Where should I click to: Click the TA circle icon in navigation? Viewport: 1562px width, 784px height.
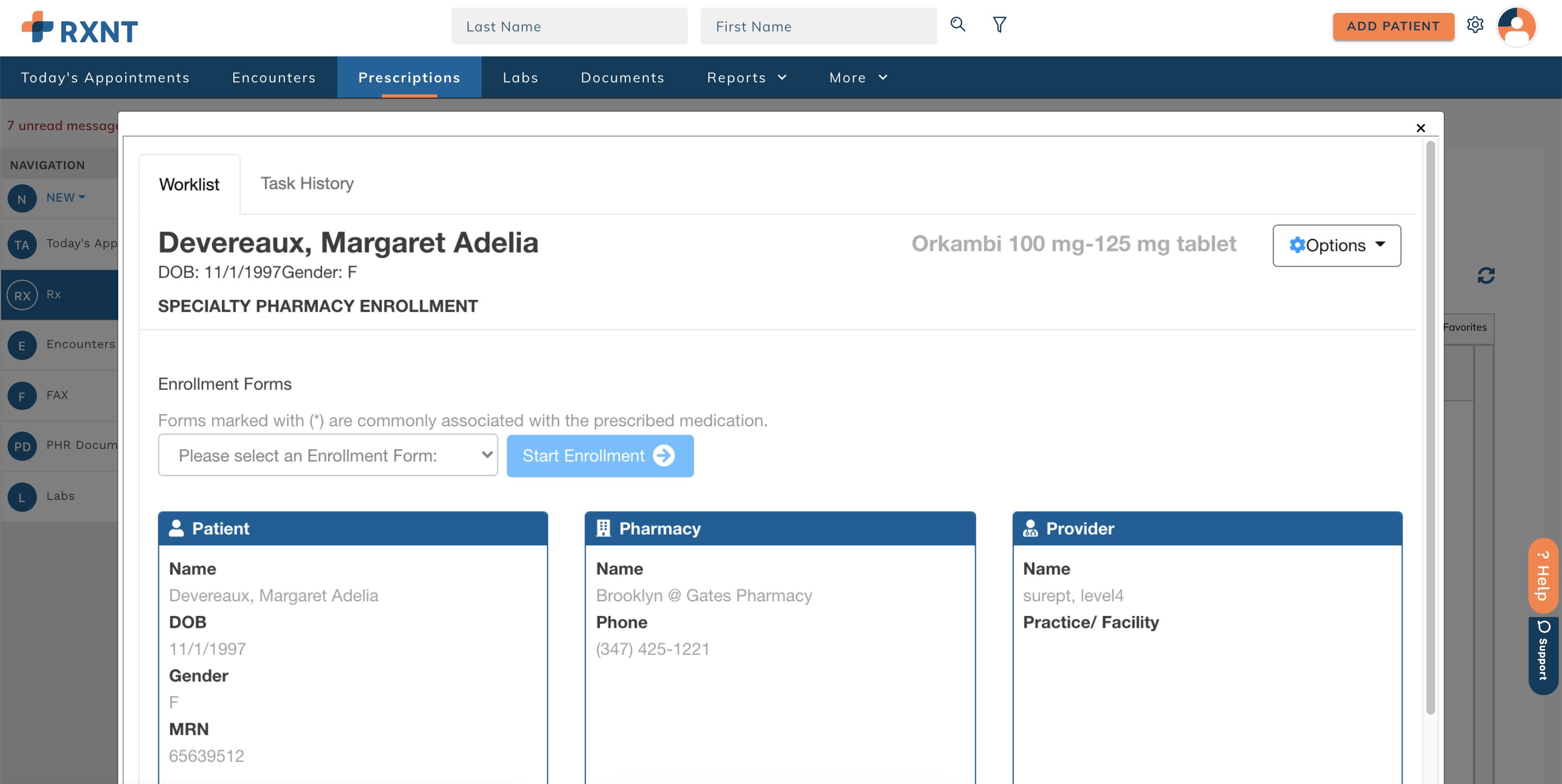tap(22, 245)
